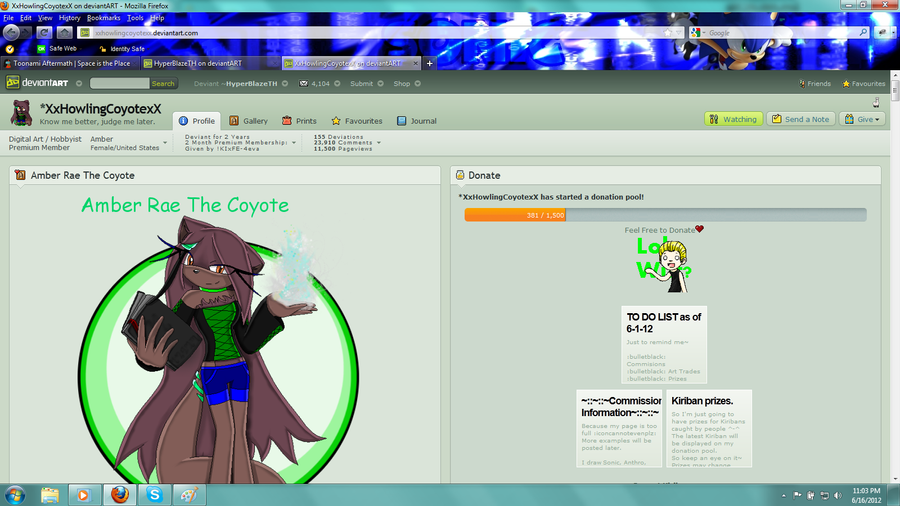Reload the page with the refresh icon
Image resolution: width=900 pixels, height=506 pixels.
point(44,33)
